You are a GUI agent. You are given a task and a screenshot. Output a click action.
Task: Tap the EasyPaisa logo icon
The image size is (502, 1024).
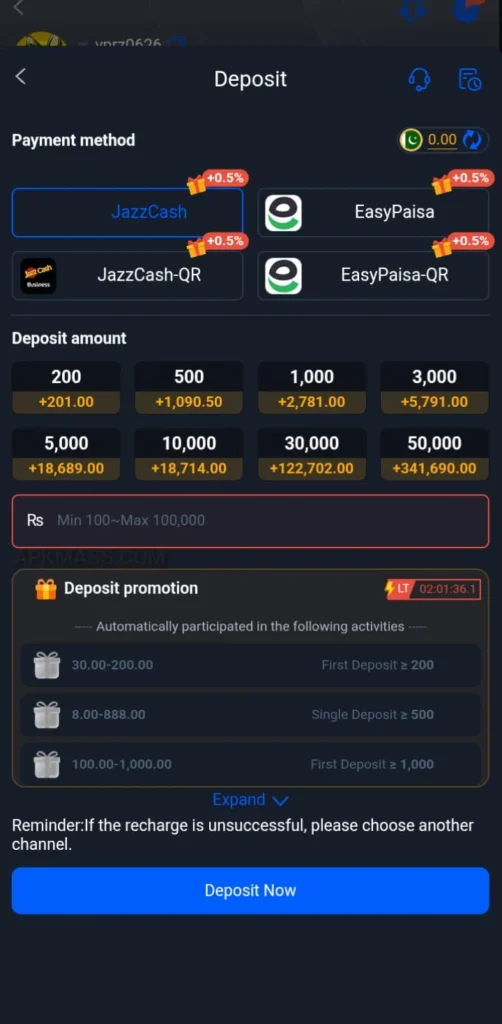click(283, 213)
